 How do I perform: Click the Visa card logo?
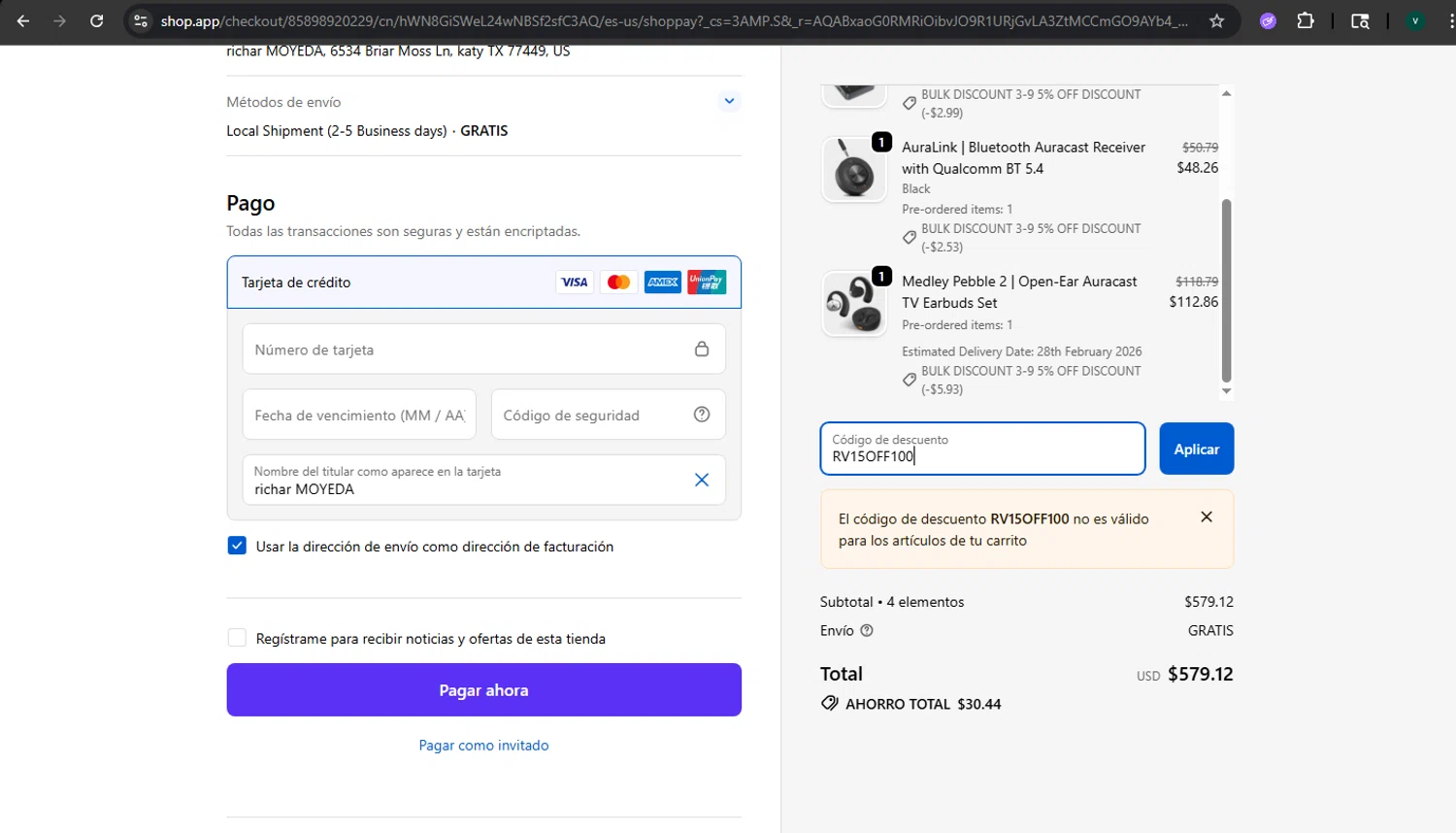(575, 283)
